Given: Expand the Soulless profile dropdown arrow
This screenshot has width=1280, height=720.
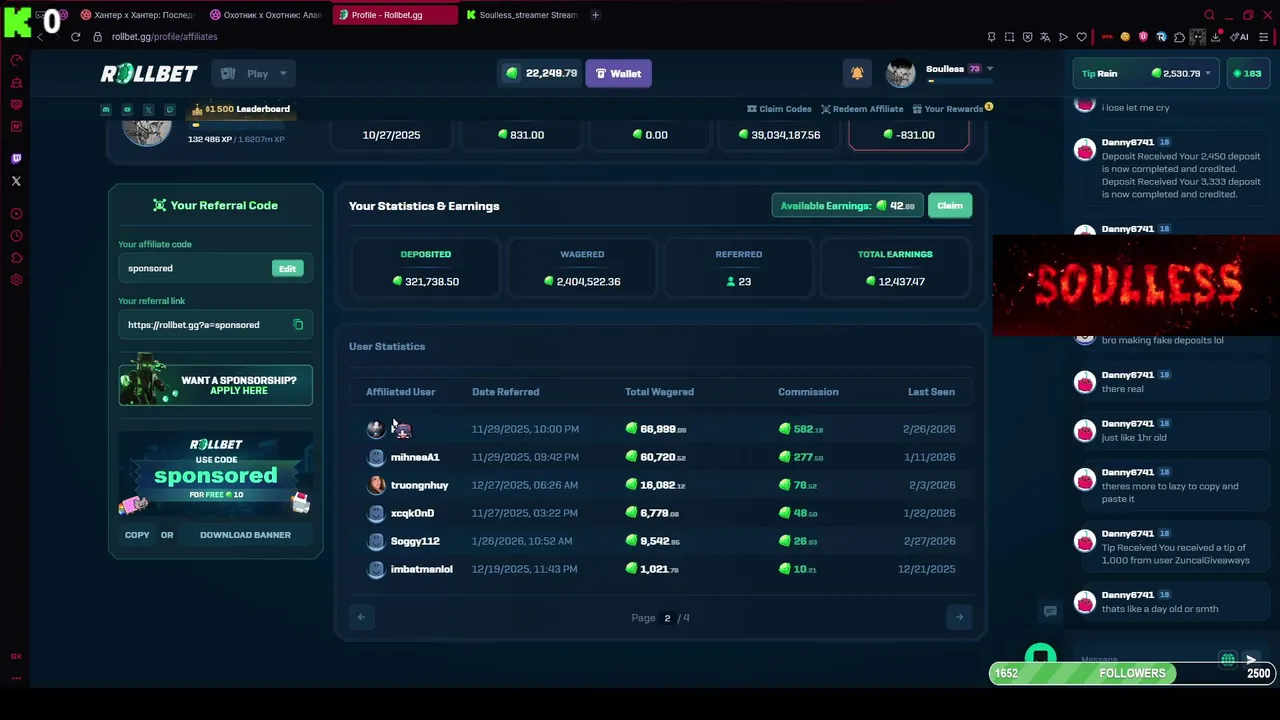Looking at the screenshot, I should click(990, 69).
